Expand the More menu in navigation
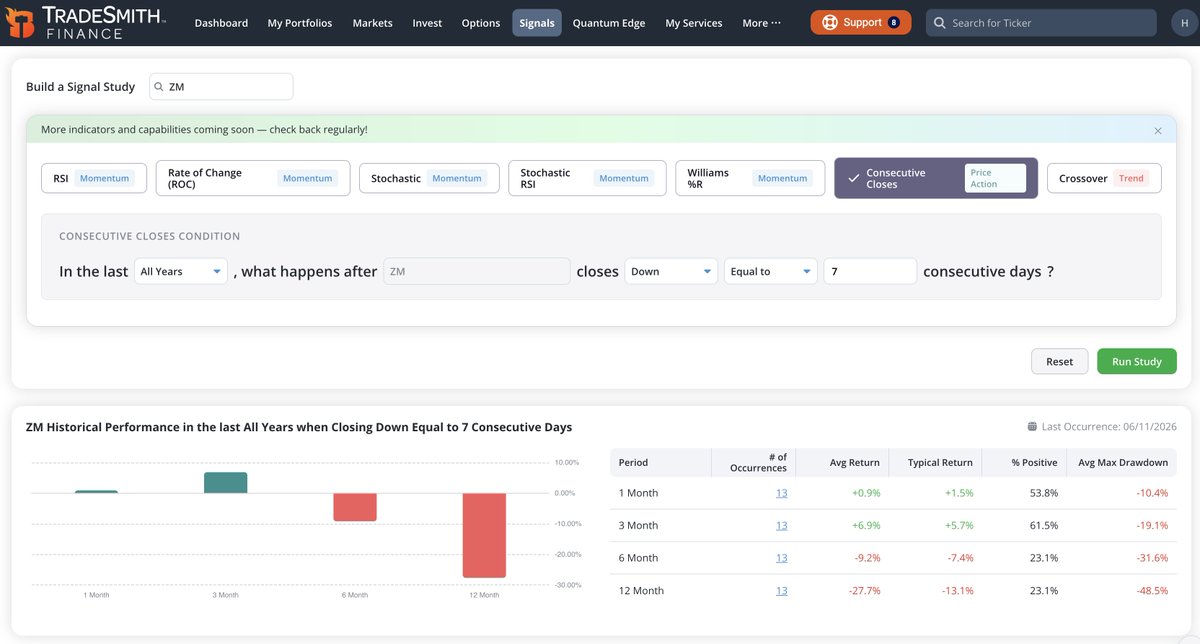The image size is (1200, 644). point(761,23)
